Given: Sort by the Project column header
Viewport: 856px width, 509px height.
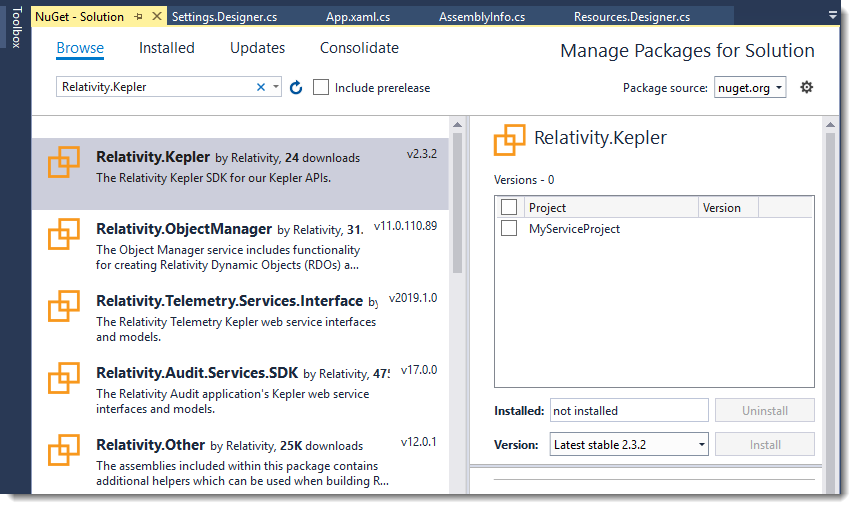Looking at the screenshot, I should pyautogui.click(x=610, y=208).
